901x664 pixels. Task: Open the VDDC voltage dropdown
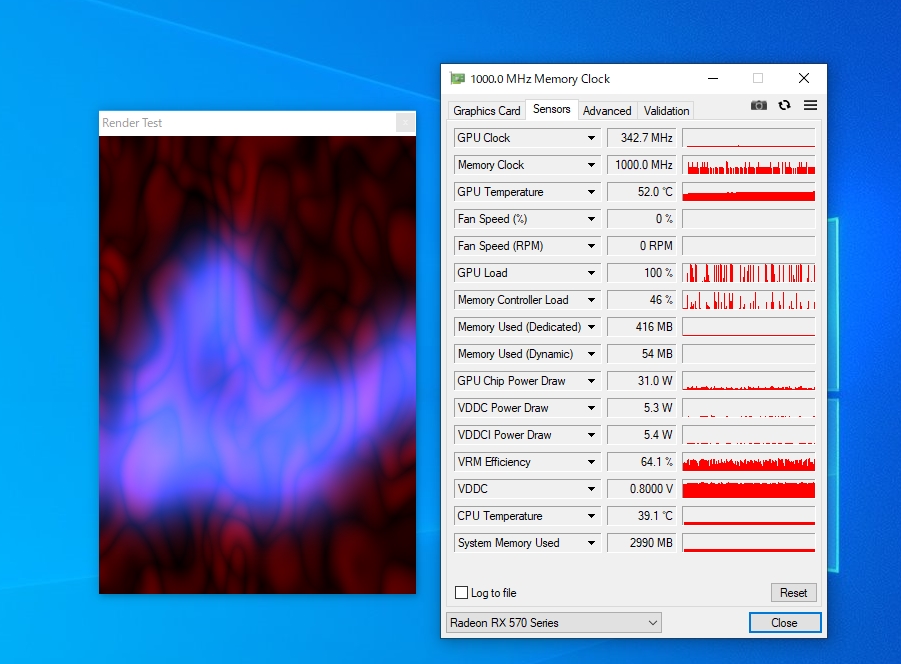(x=591, y=489)
